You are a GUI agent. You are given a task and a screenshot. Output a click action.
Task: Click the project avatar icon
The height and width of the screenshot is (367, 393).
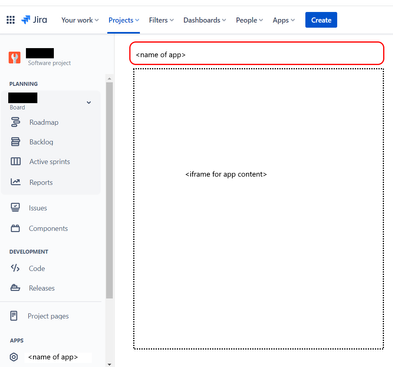15,58
